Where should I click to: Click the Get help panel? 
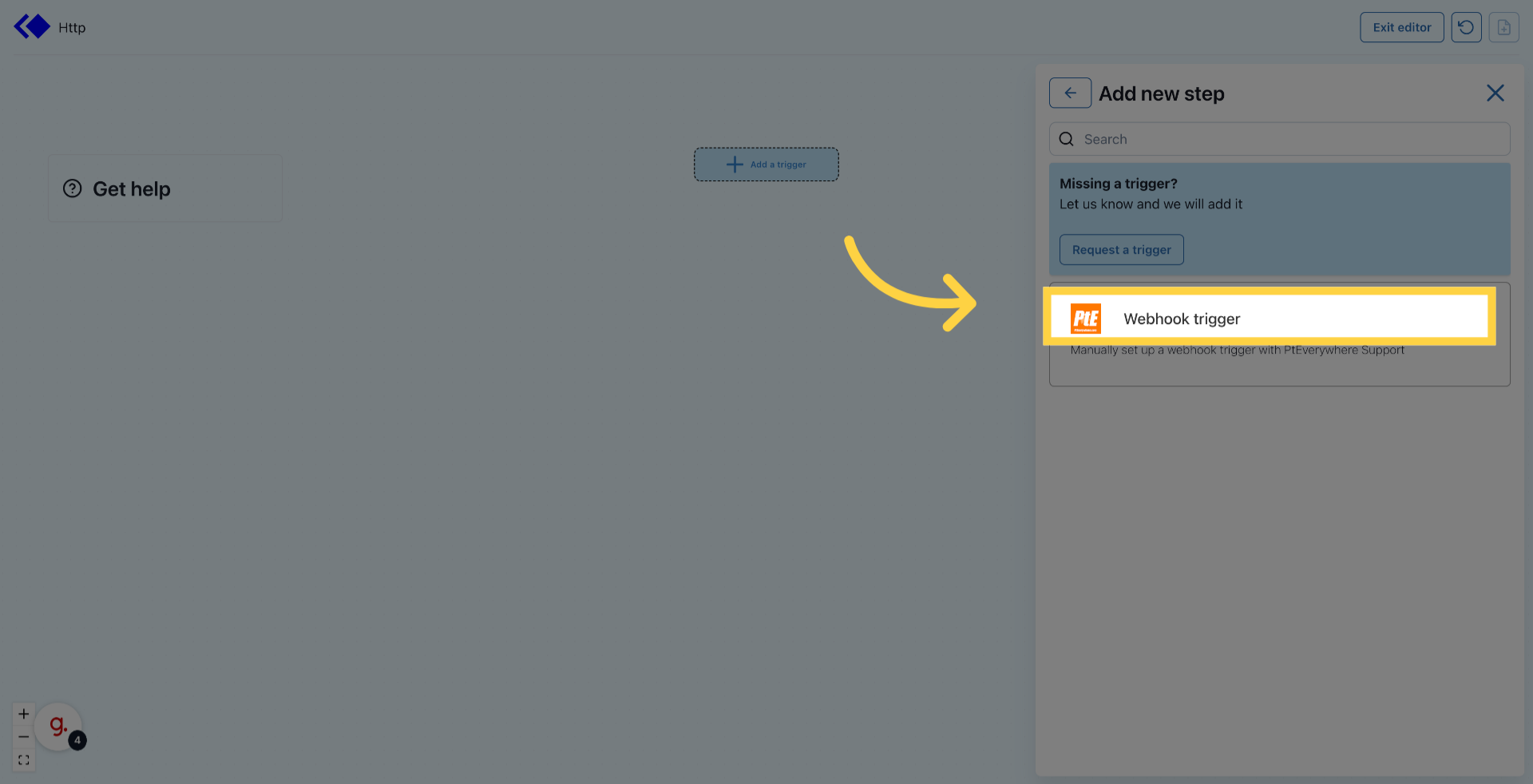coord(164,188)
